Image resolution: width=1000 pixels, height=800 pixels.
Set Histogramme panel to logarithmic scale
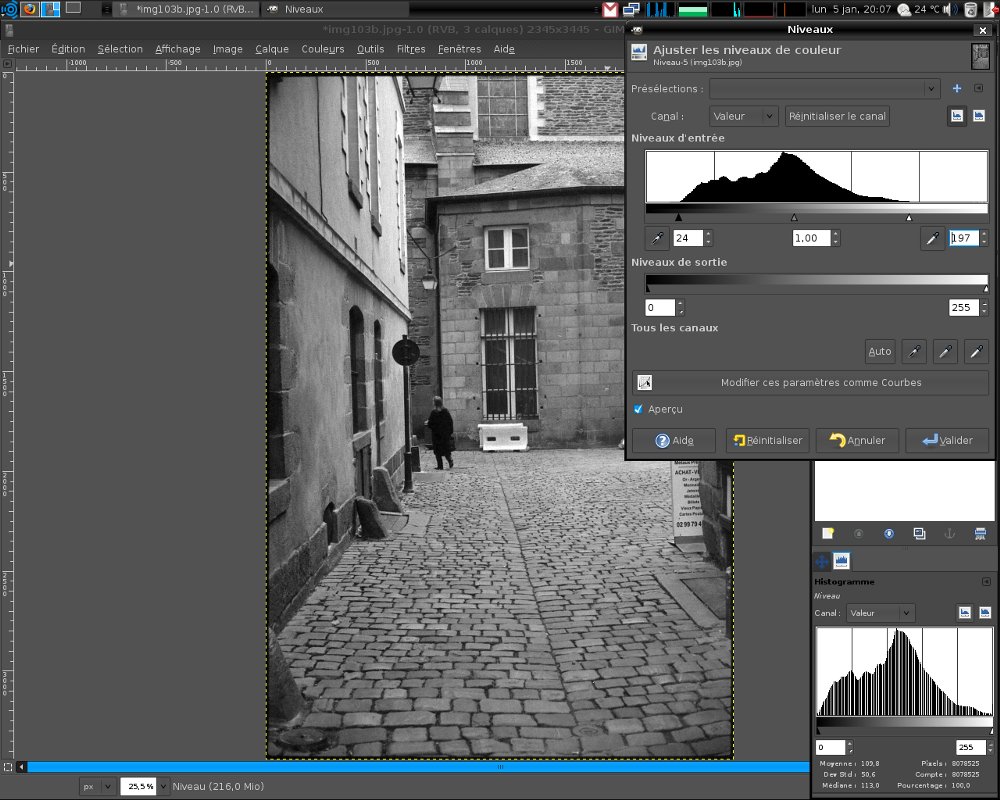click(x=985, y=613)
